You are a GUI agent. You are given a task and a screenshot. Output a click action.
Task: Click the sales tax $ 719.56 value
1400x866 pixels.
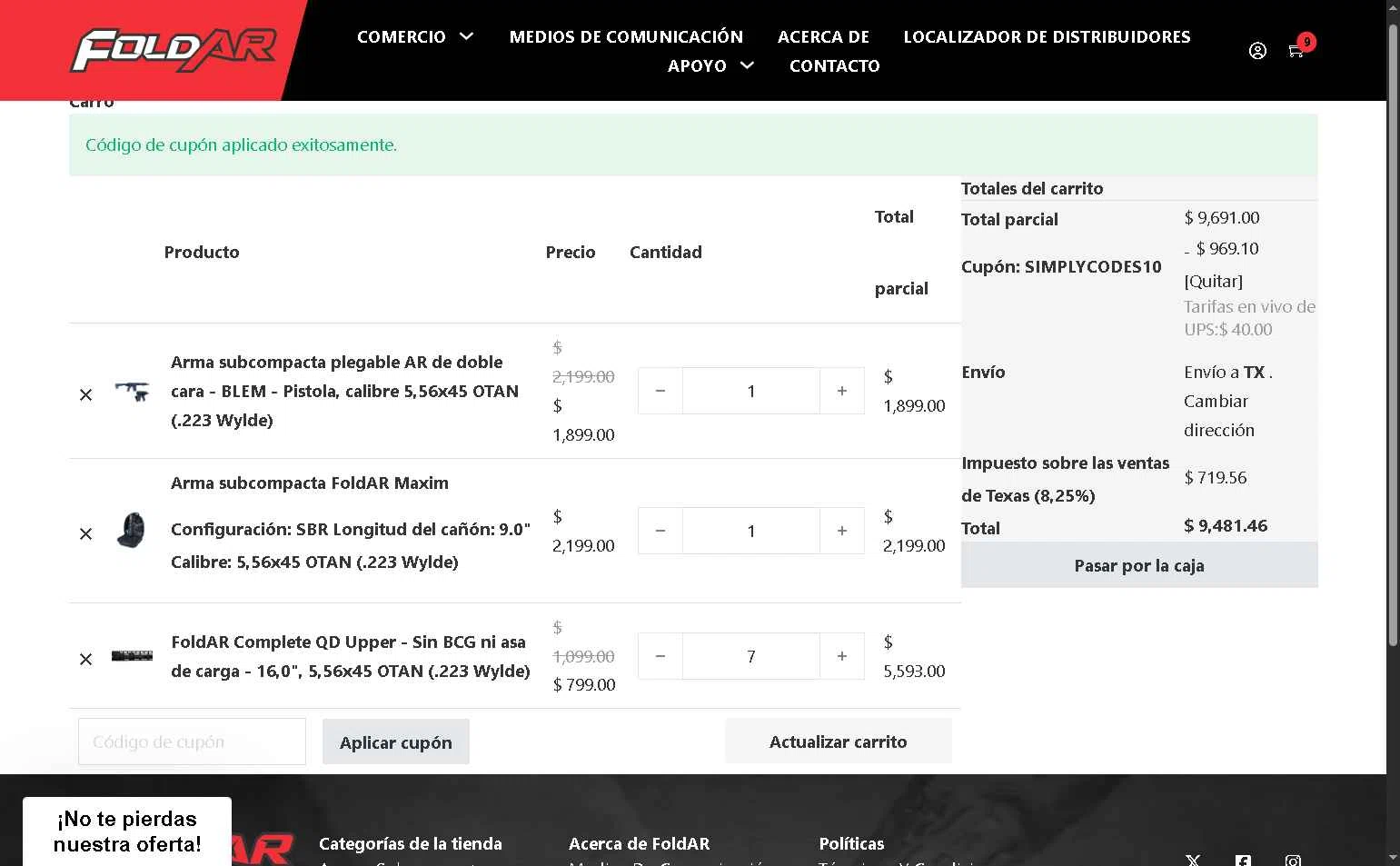(x=1216, y=477)
